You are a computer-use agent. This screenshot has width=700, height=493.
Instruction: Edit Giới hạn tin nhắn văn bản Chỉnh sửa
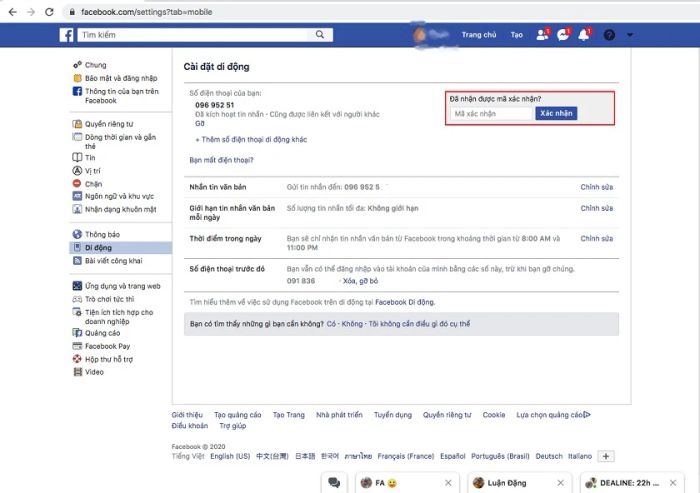(x=596, y=208)
